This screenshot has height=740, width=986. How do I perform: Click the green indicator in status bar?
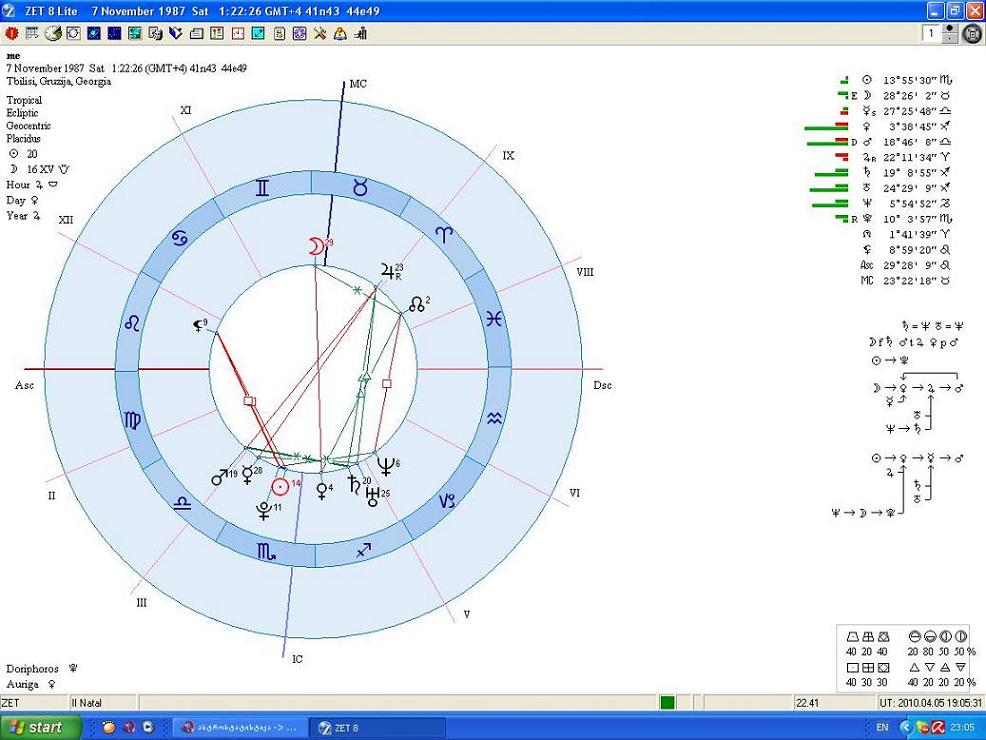pyautogui.click(x=666, y=703)
